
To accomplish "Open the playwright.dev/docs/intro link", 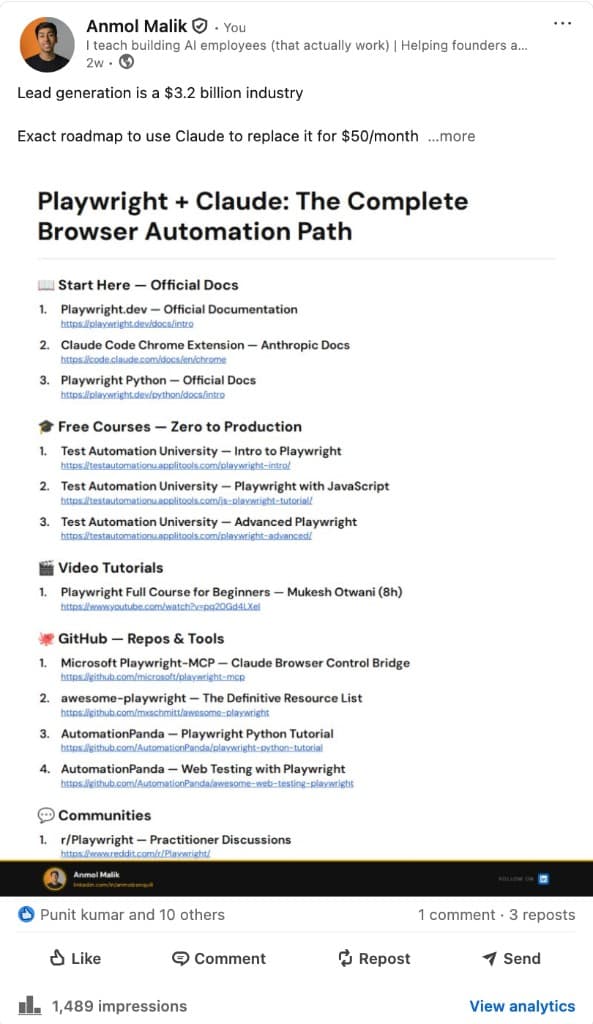I will (127, 323).
